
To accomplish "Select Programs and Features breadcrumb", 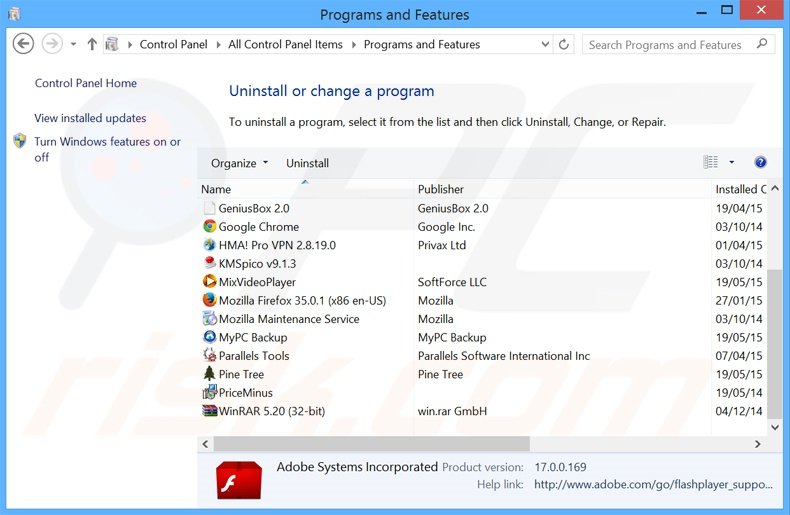I will tap(422, 44).
